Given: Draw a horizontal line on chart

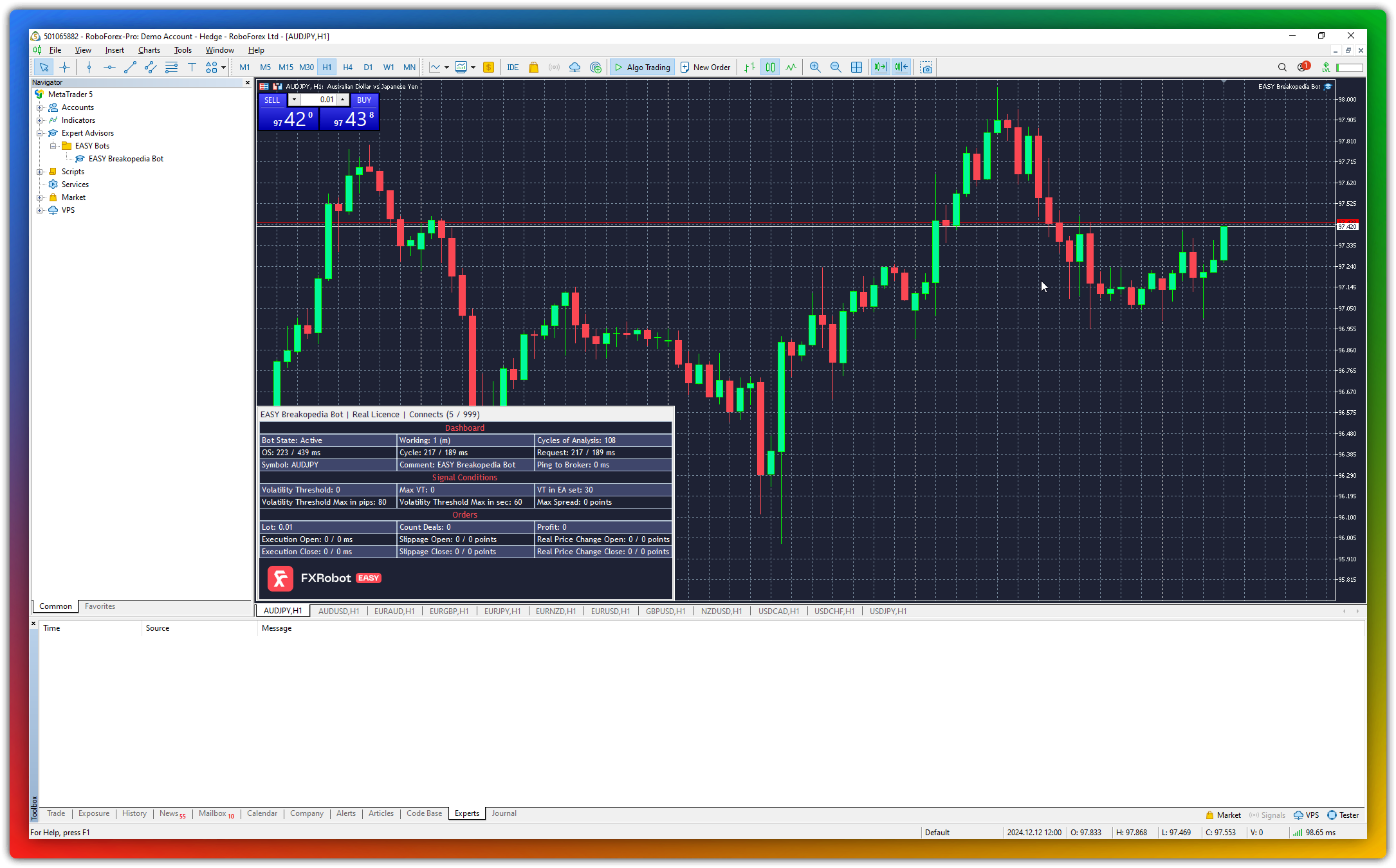Looking at the screenshot, I should pyautogui.click(x=109, y=68).
